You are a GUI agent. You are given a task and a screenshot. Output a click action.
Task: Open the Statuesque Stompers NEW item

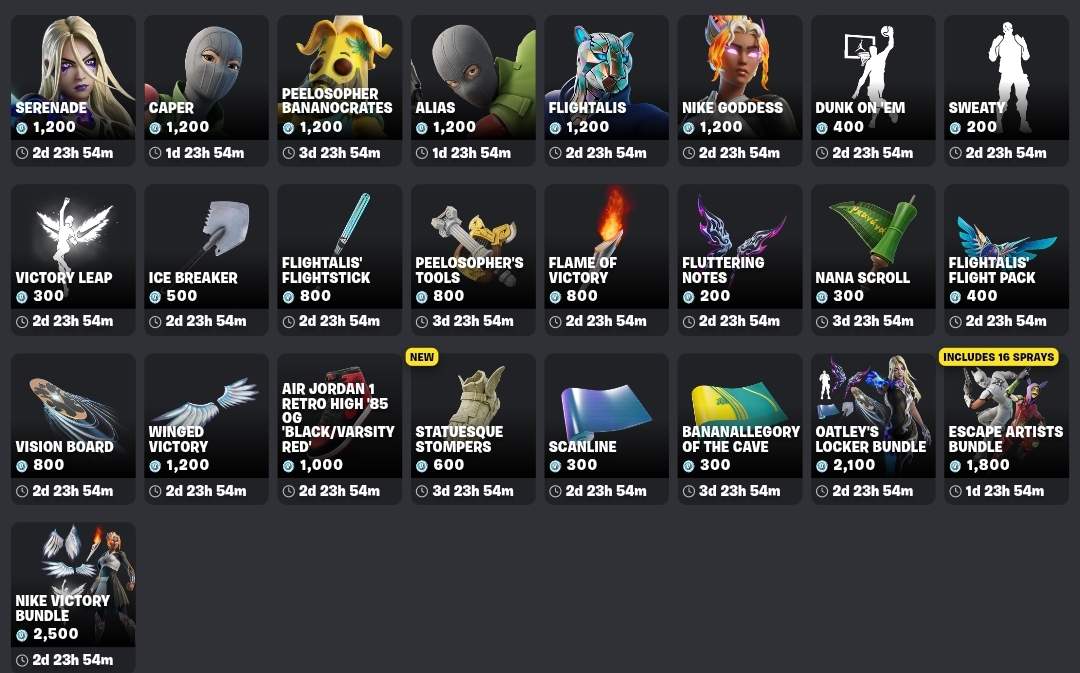(473, 429)
